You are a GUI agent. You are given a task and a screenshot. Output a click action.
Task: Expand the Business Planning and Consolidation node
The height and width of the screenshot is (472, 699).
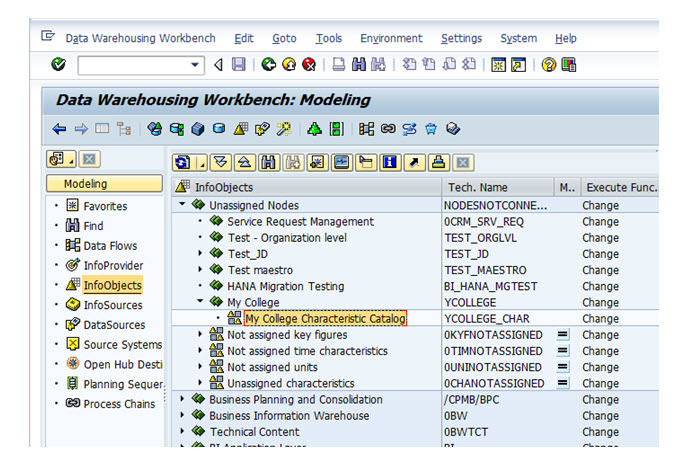(183, 399)
